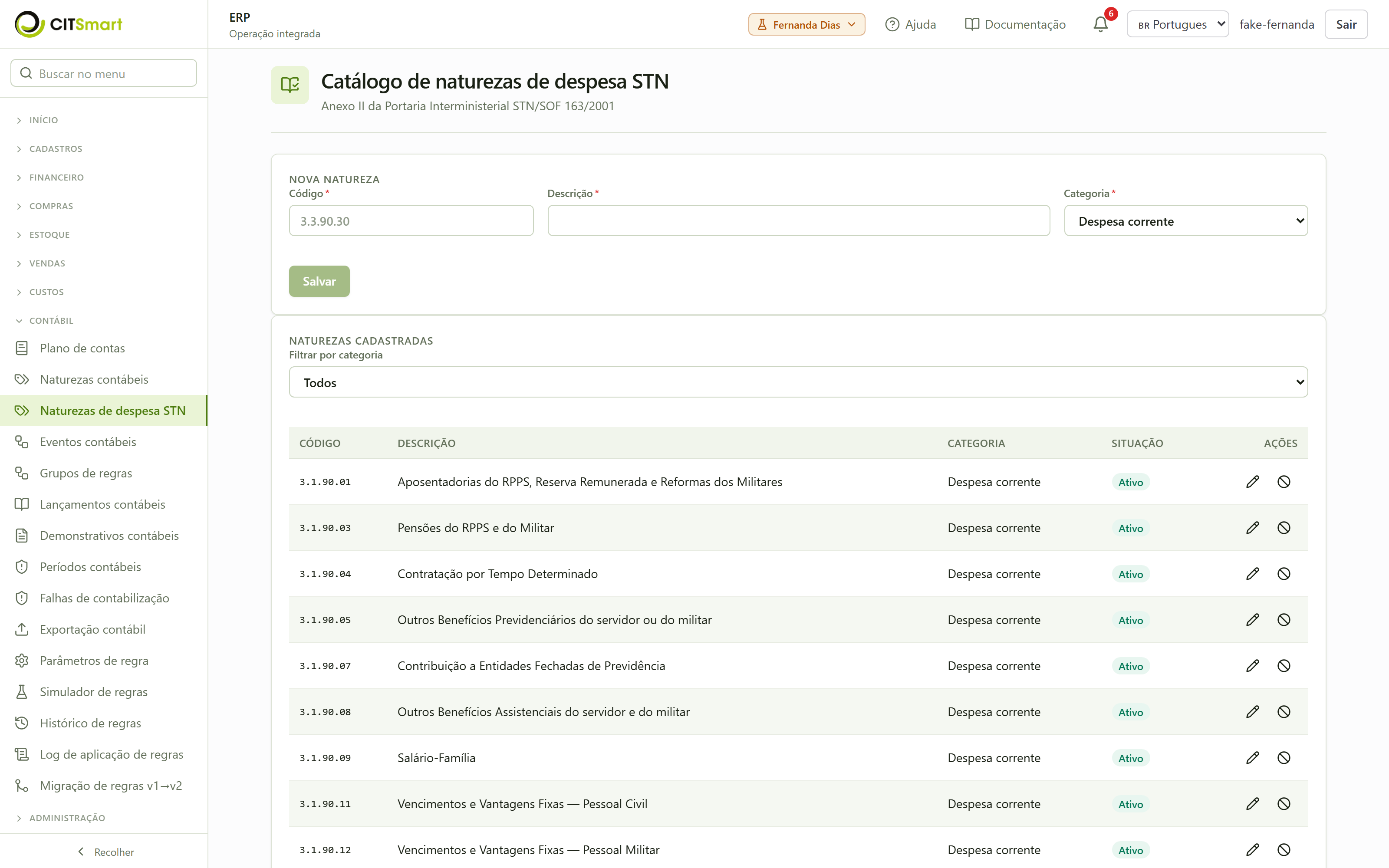
Task: Deactivate row 3.1.90.03 using ban icon
Action: click(x=1284, y=528)
